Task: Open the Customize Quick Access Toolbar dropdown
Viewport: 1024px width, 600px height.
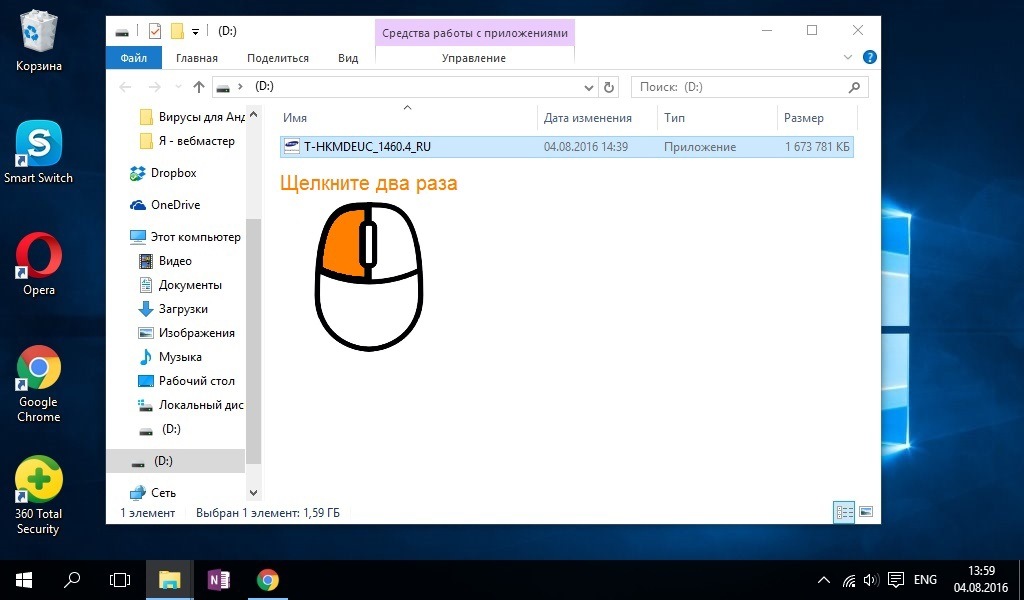Action: click(195, 31)
